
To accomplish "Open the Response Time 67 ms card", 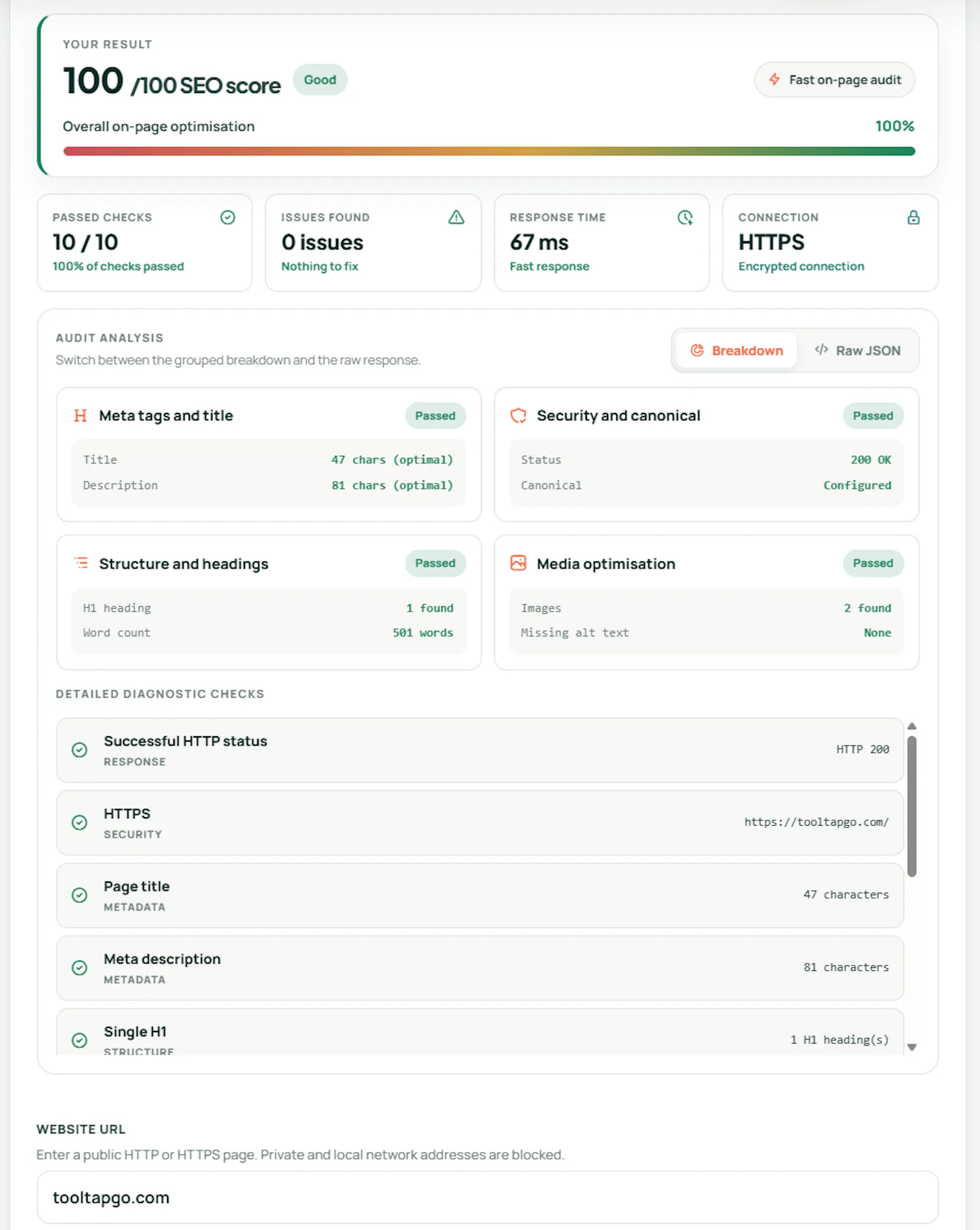I will point(601,243).
